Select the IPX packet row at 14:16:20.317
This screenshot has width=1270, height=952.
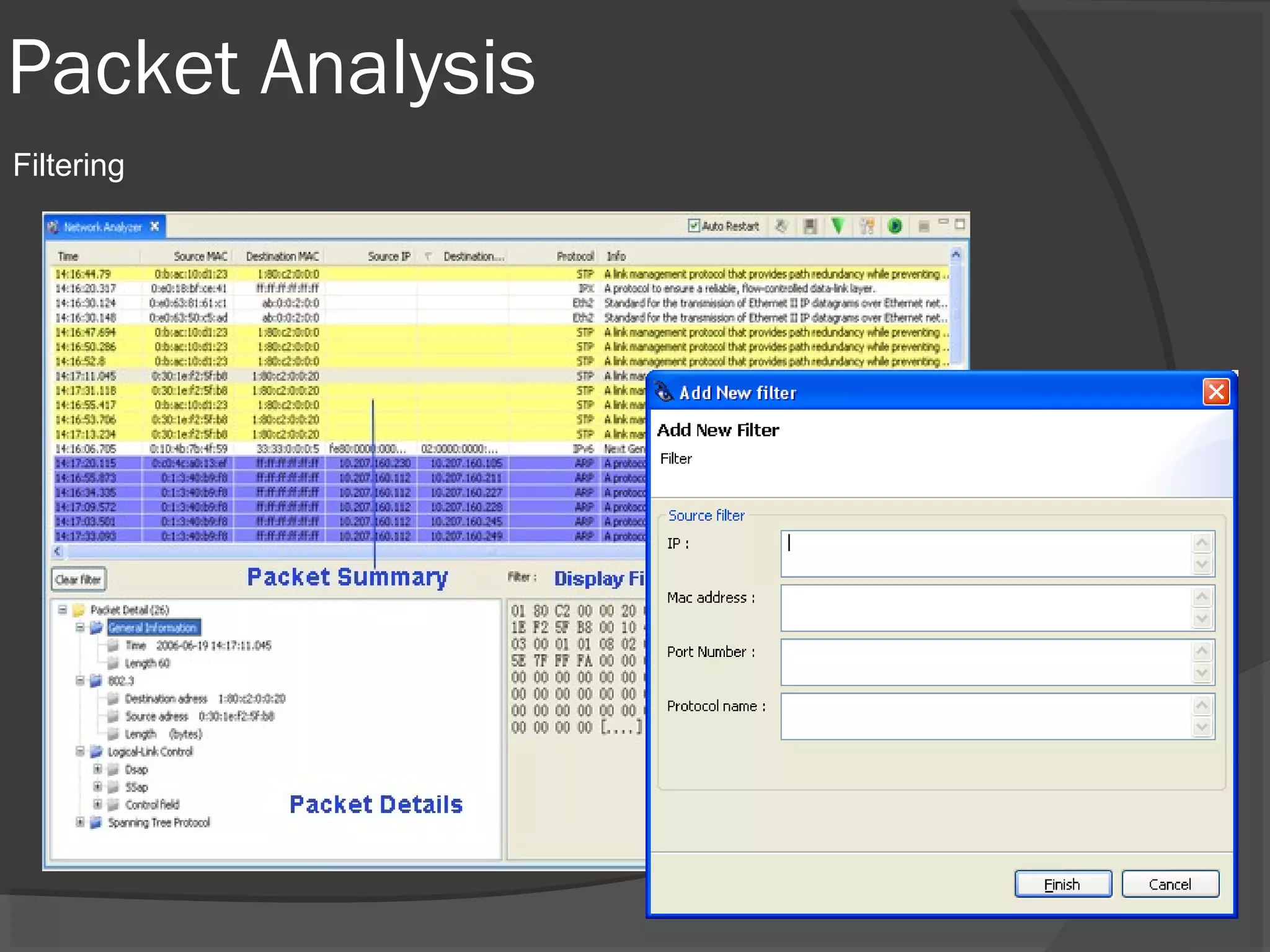click(x=500, y=288)
